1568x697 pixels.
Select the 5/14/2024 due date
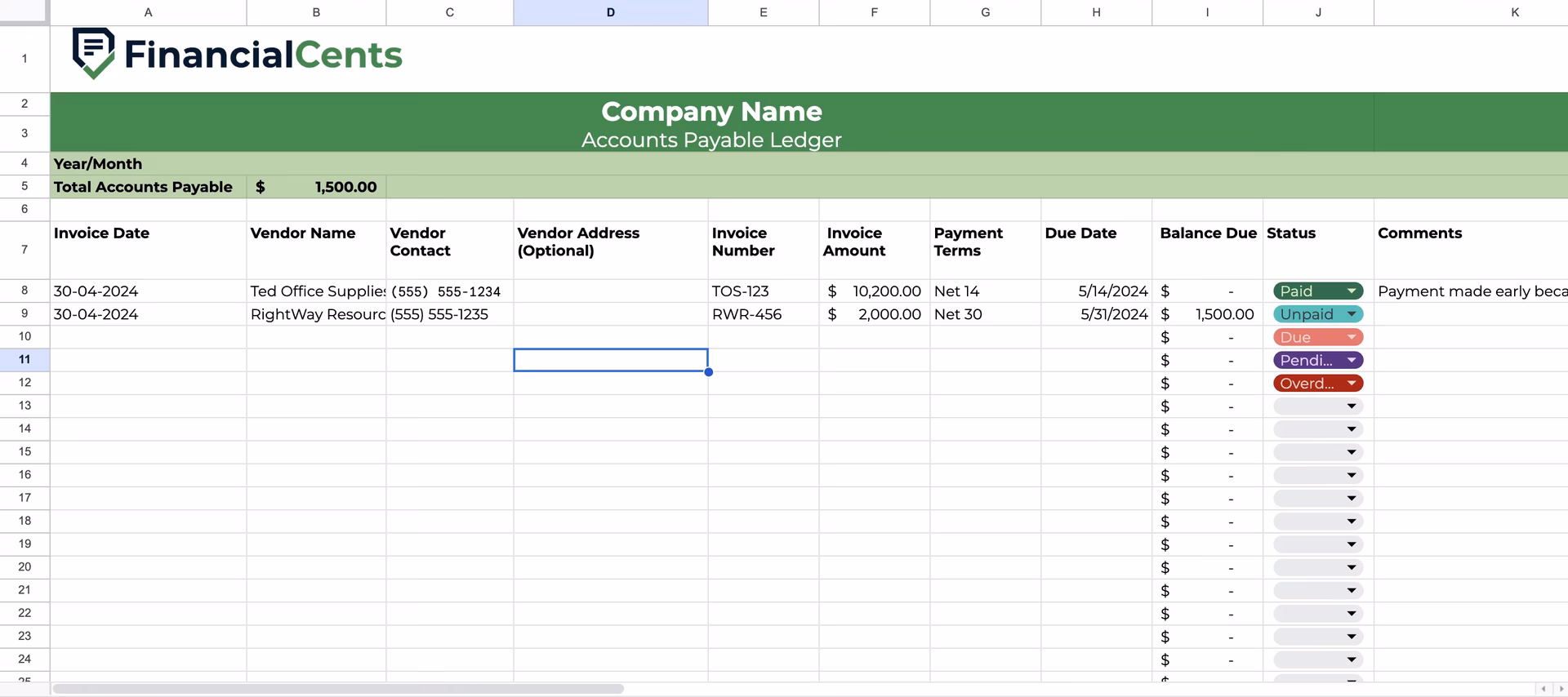point(1097,291)
